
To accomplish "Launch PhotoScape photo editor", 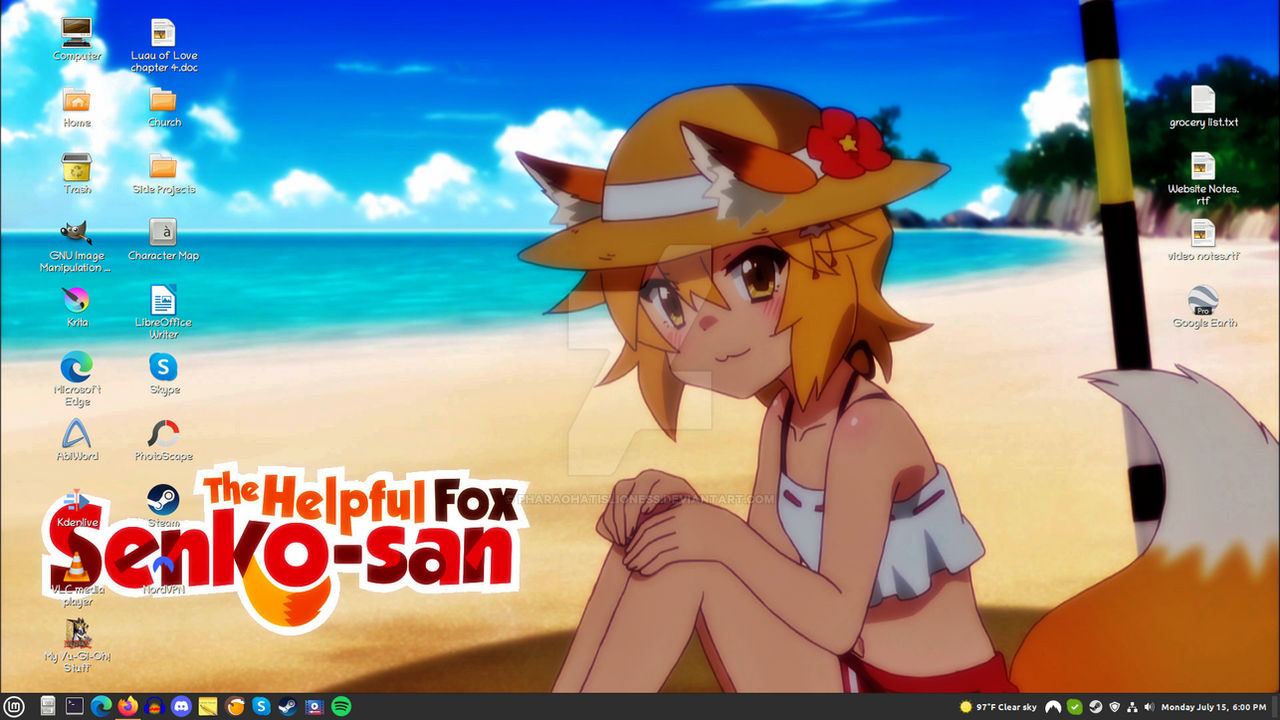I will coord(162,432).
